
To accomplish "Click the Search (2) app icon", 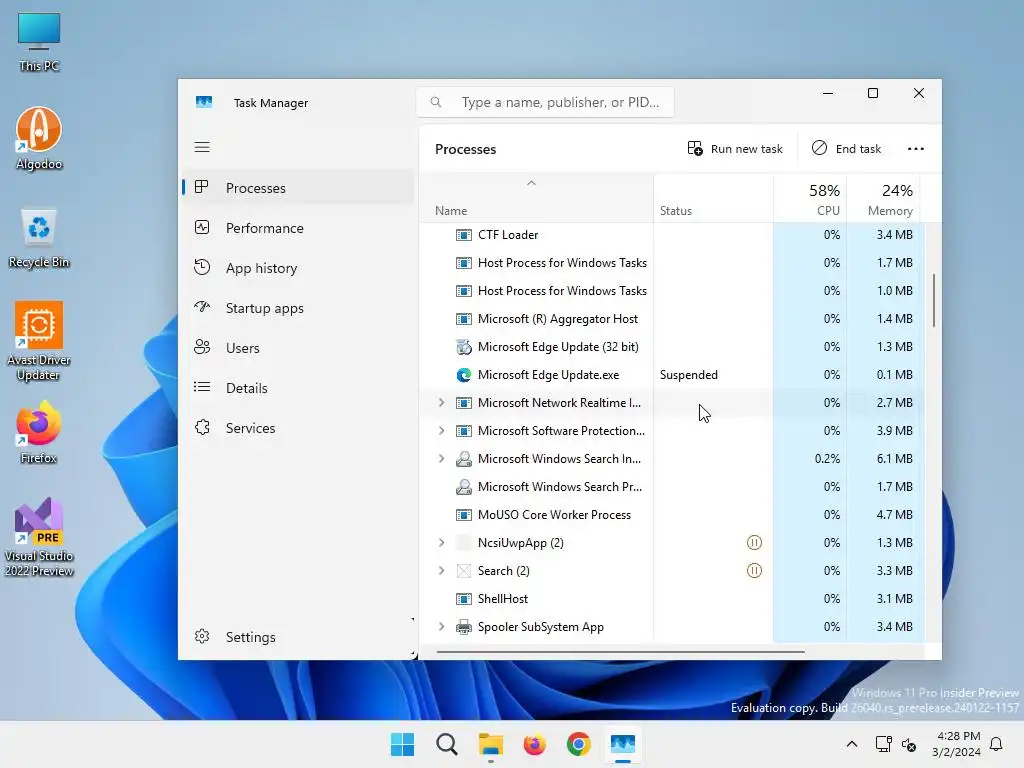I will tap(464, 571).
